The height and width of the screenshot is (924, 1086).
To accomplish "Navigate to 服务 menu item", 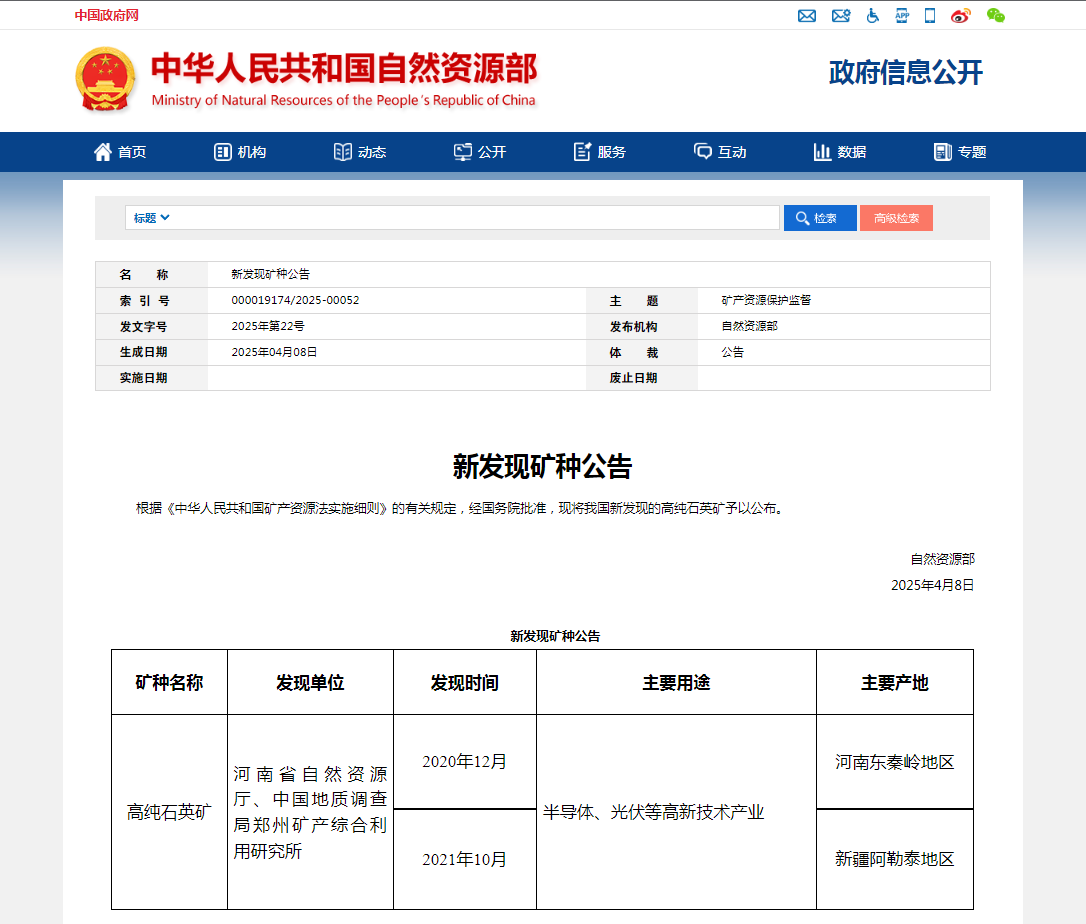I will (600, 152).
